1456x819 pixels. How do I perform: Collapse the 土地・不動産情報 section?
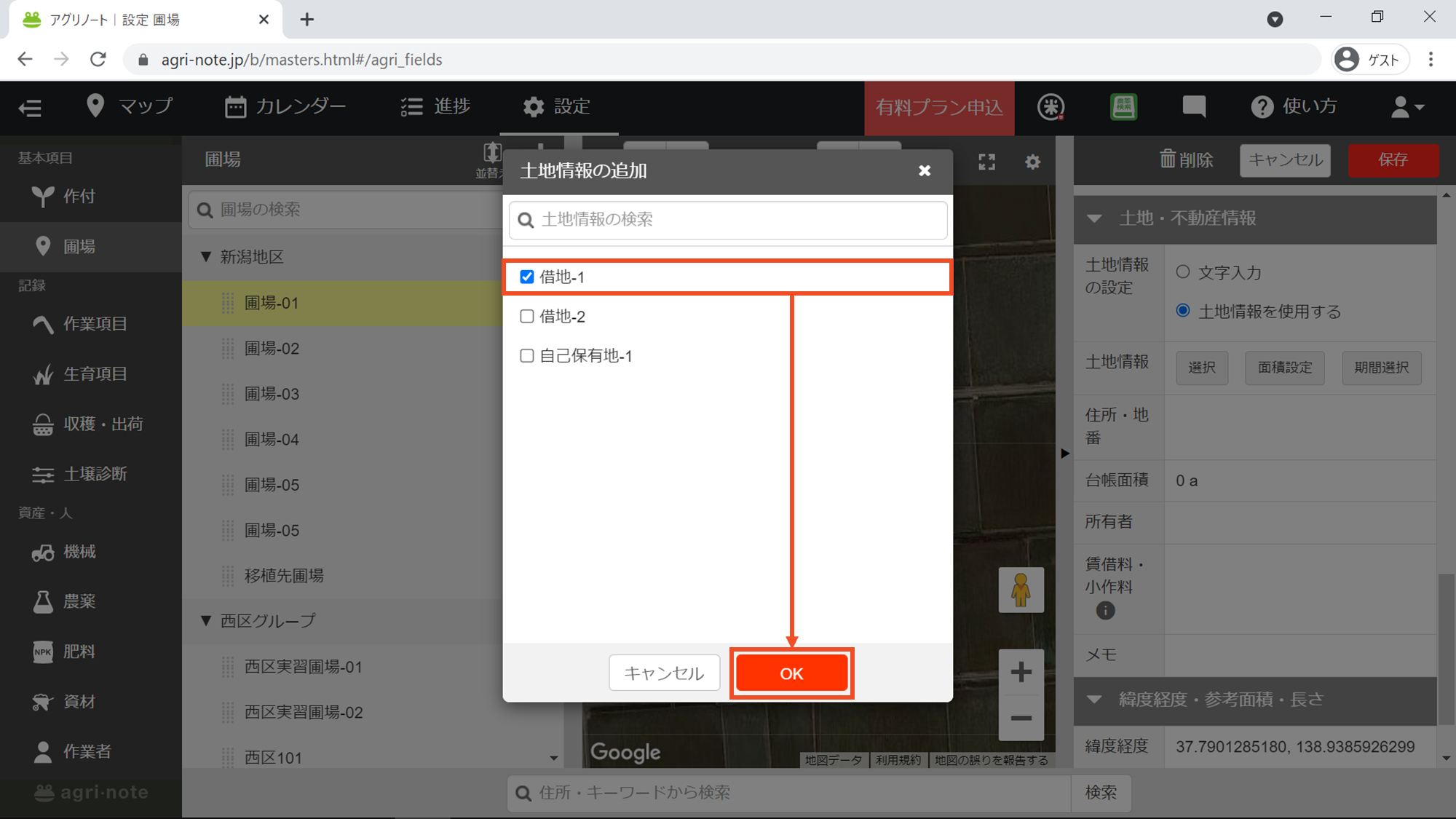click(1094, 218)
